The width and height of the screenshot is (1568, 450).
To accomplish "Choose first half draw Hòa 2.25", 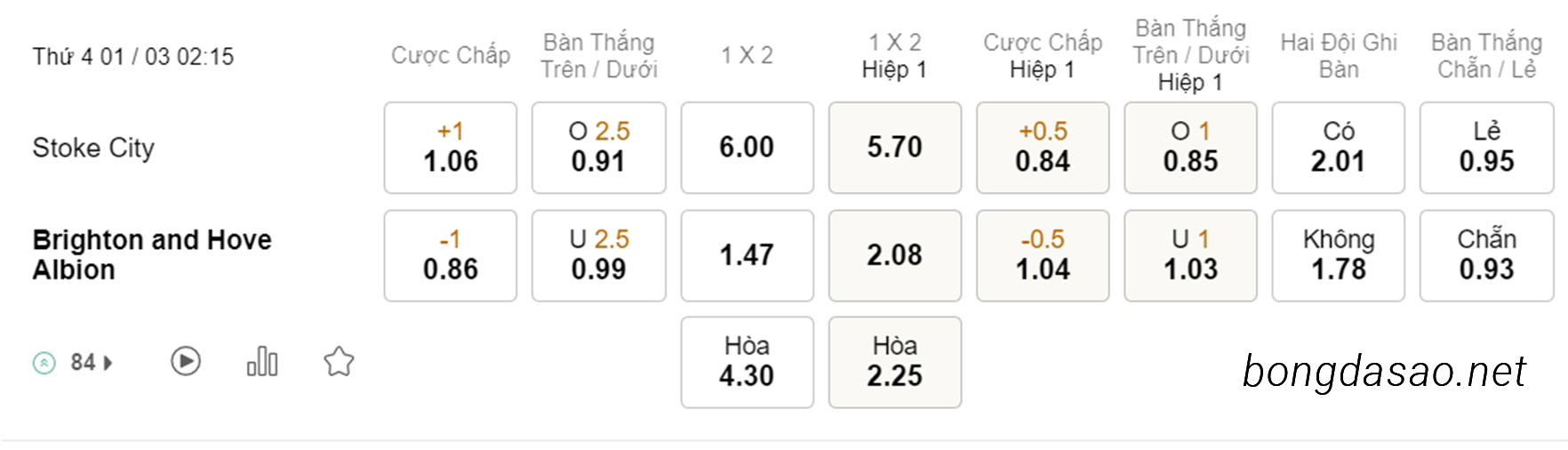I will 895,363.
